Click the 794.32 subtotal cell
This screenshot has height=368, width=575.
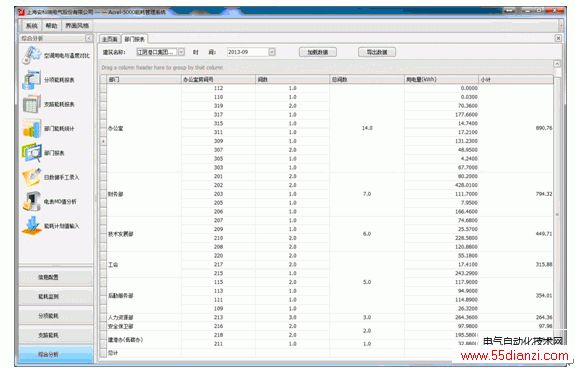(x=516, y=194)
